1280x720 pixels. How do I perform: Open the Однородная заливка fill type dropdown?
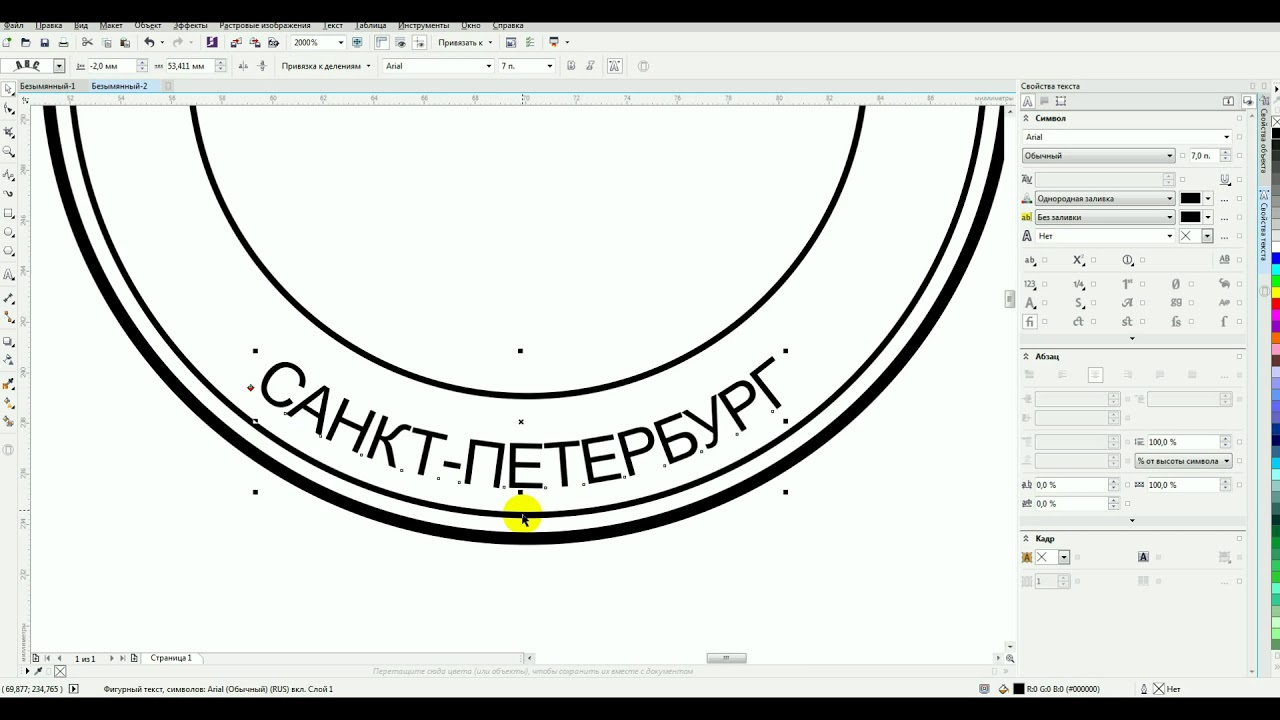[x=1170, y=199]
